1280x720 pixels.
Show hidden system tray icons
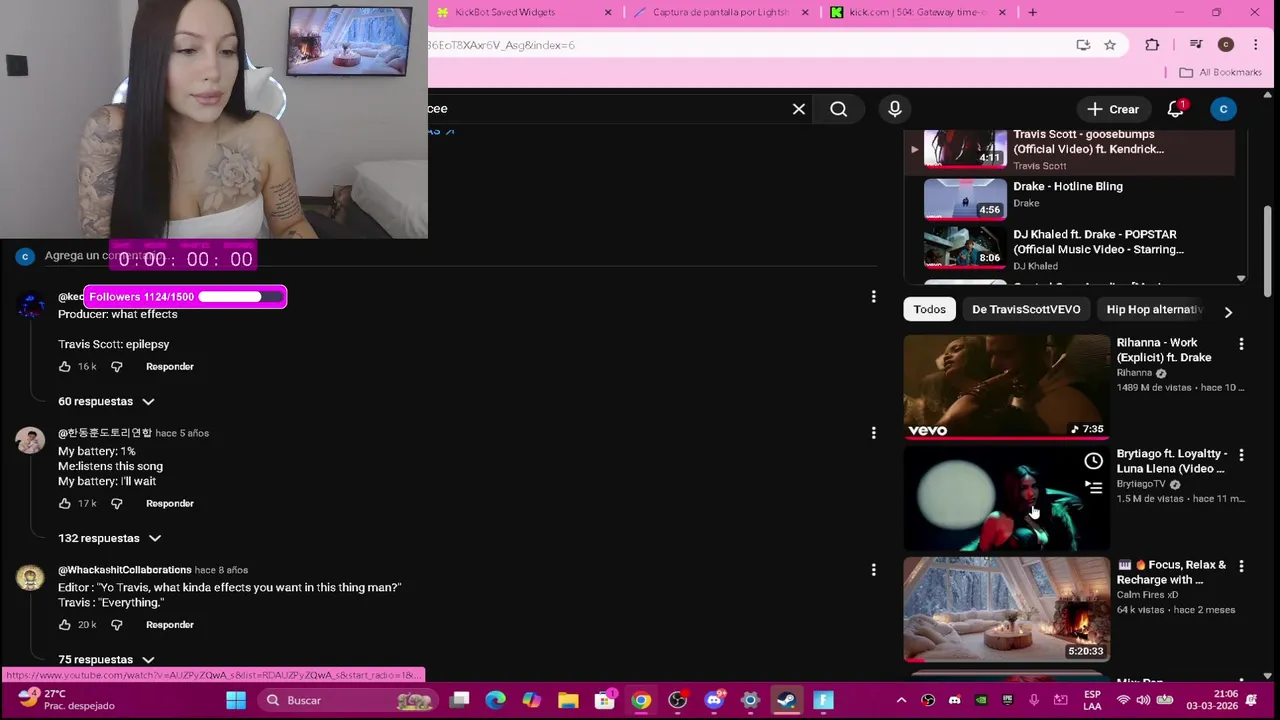(x=901, y=701)
